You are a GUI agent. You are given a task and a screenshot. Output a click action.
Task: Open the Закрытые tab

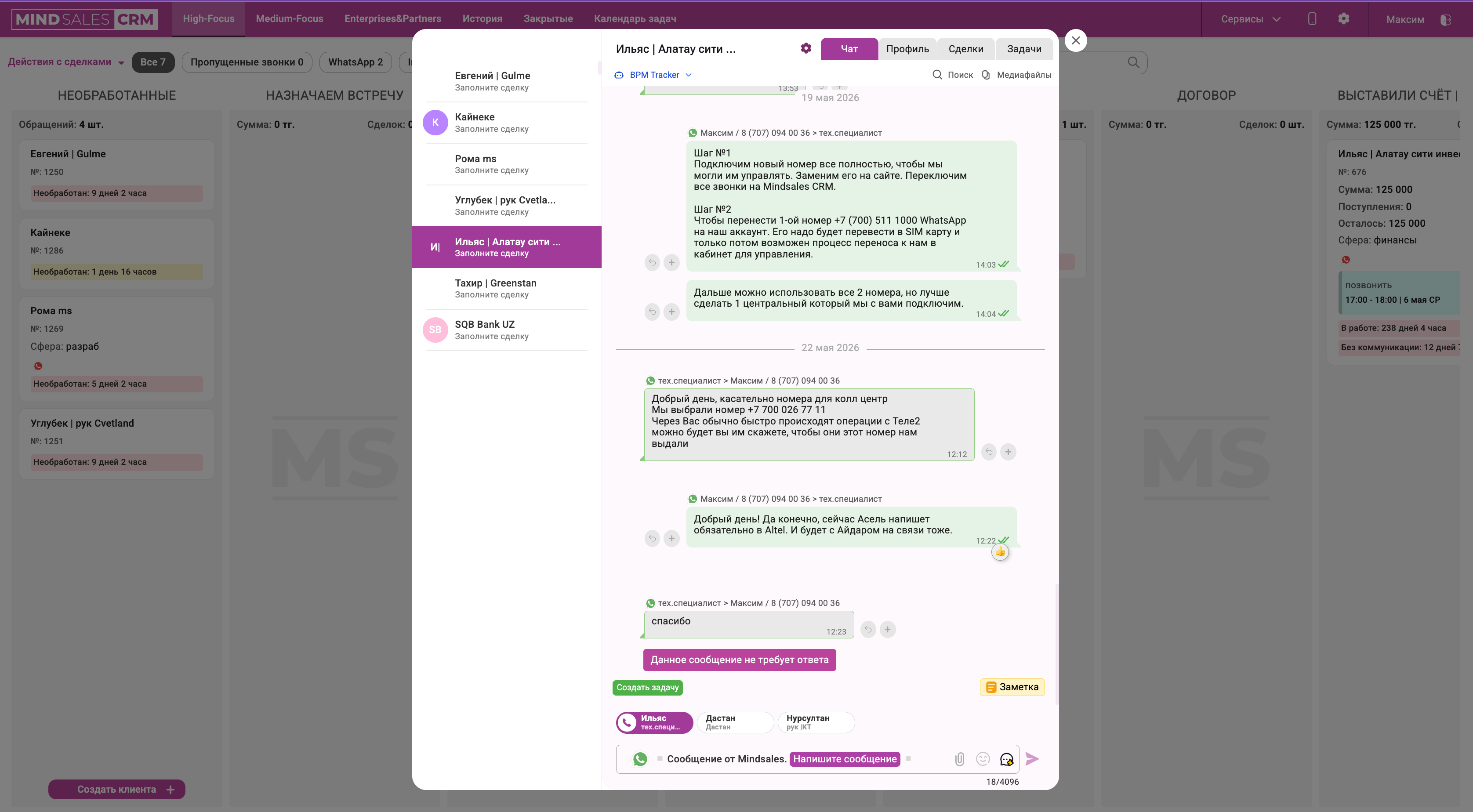pyautogui.click(x=548, y=18)
